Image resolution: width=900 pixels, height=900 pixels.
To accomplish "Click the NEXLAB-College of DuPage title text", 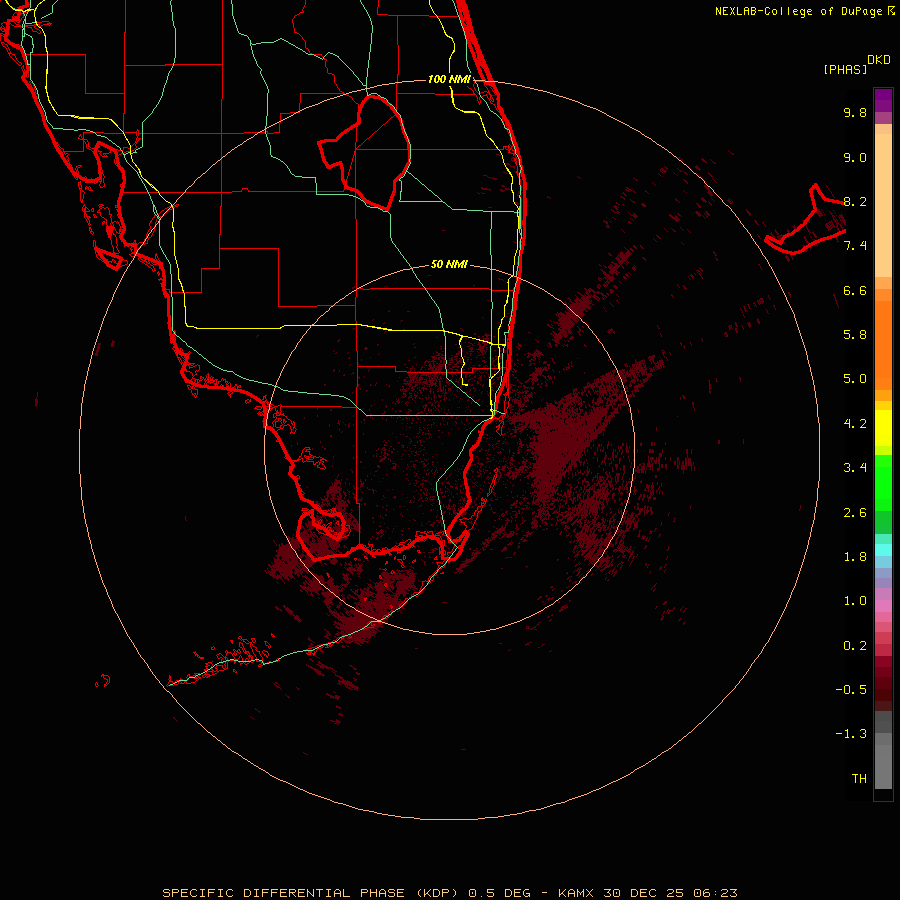I will point(805,11).
